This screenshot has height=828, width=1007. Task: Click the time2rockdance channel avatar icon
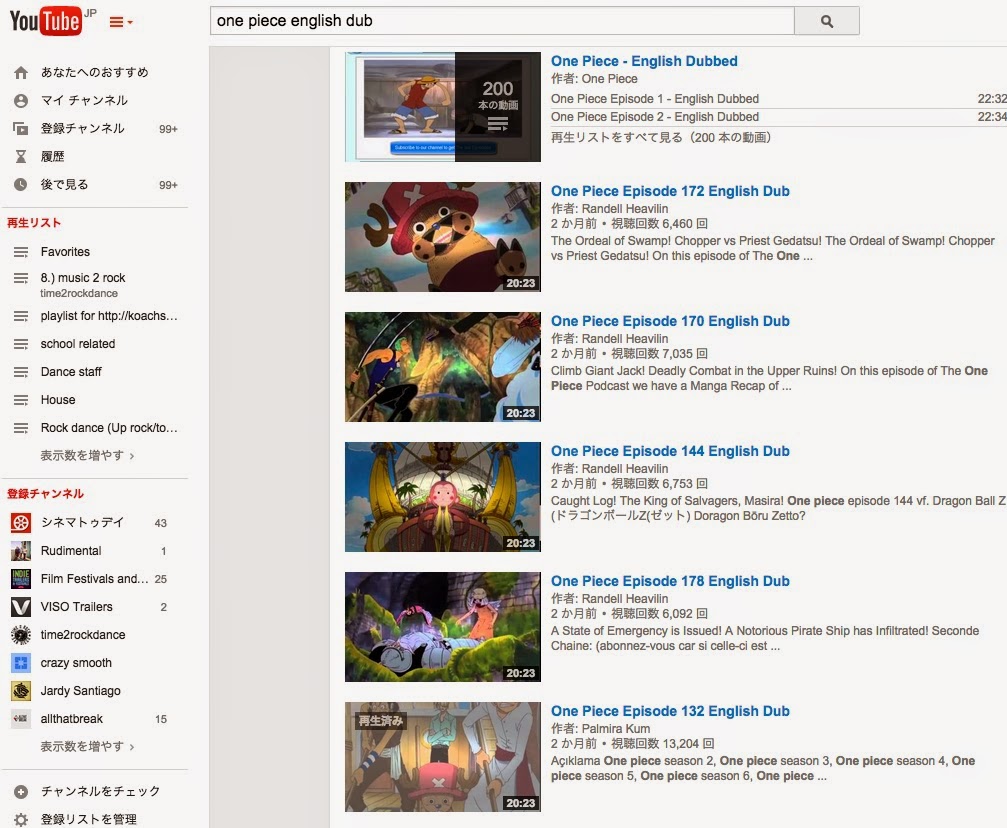tap(21, 635)
